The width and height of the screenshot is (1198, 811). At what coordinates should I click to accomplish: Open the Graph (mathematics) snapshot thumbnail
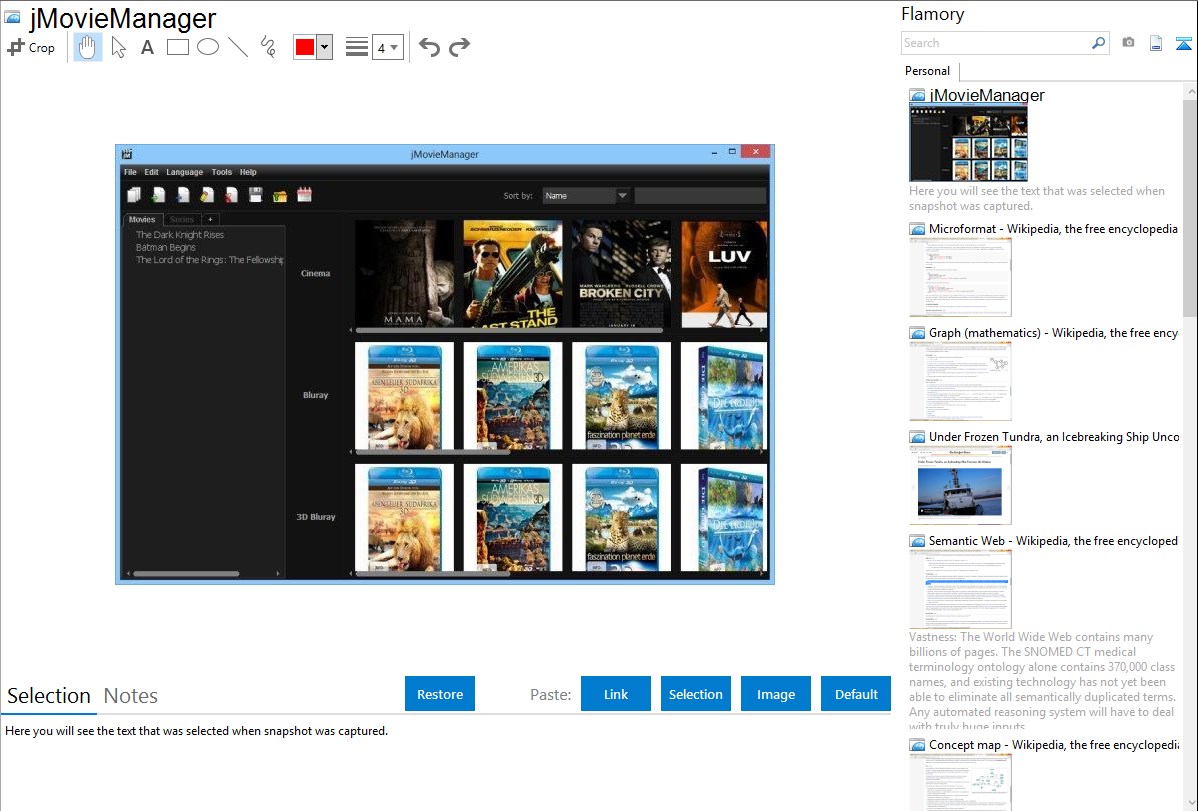click(x=960, y=381)
